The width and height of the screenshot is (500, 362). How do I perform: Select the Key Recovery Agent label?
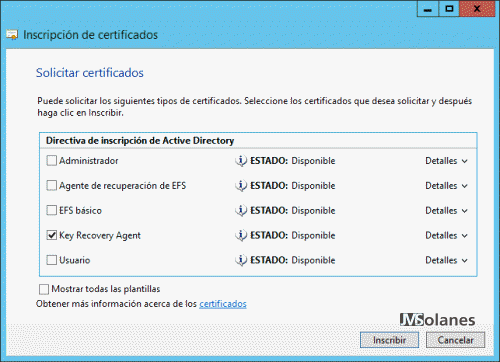[x=100, y=236]
